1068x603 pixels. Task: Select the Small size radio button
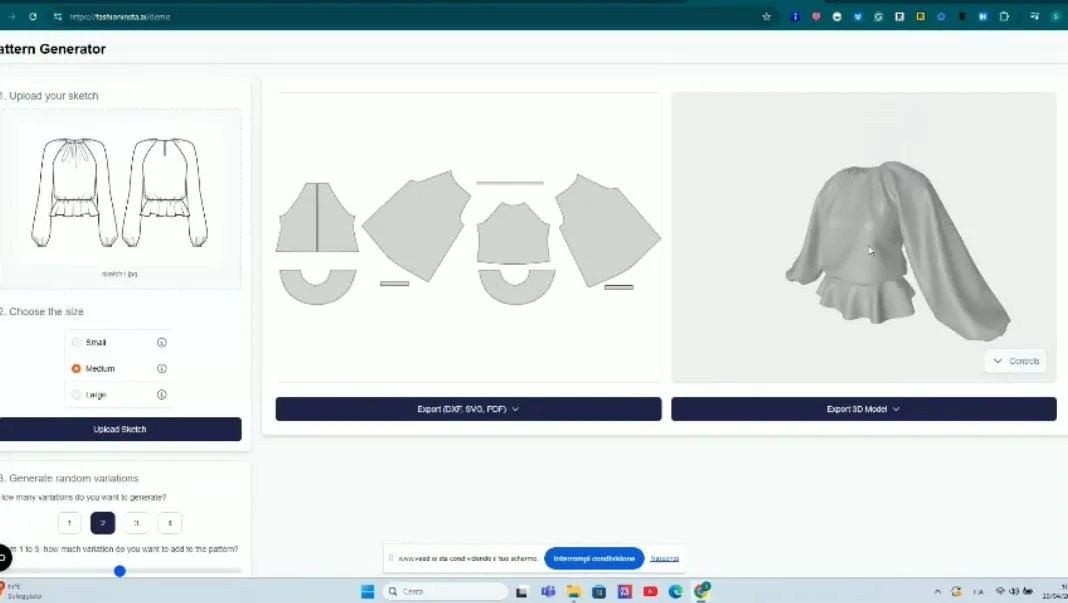pos(76,342)
